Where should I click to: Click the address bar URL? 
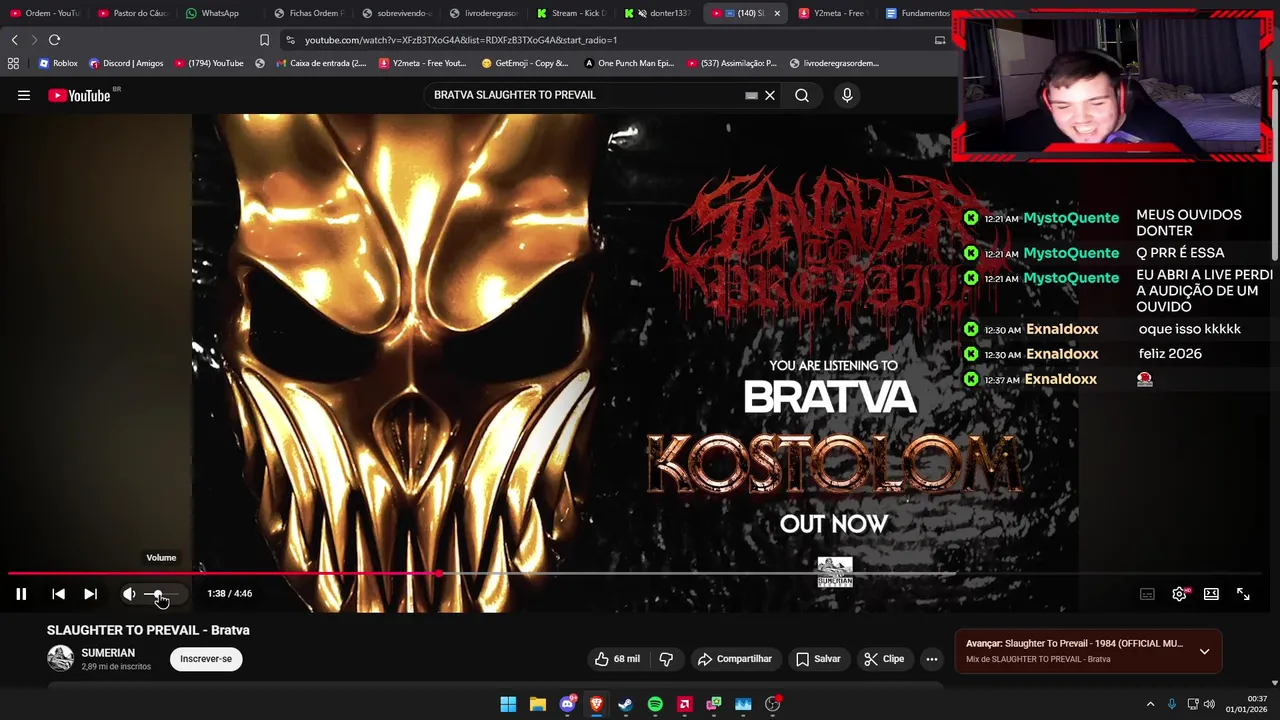click(x=461, y=40)
